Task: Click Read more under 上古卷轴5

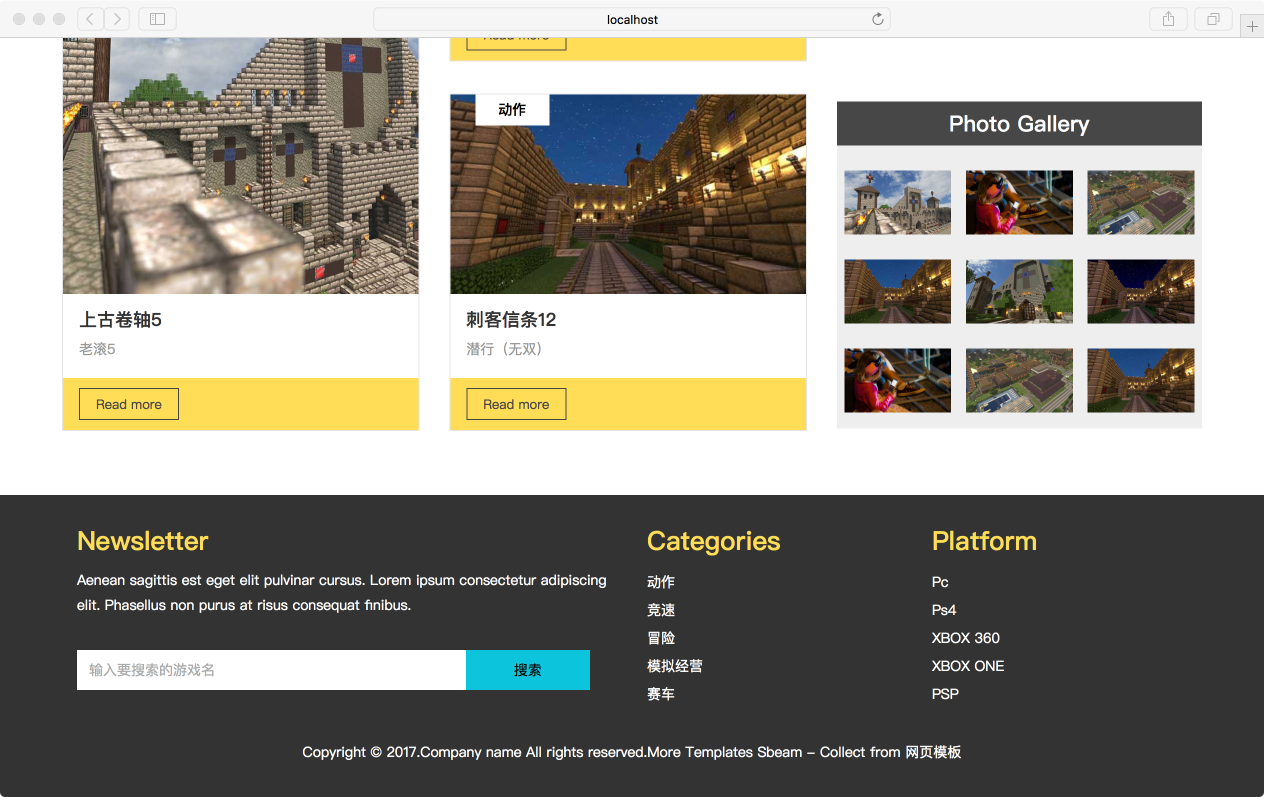Action: [129, 404]
